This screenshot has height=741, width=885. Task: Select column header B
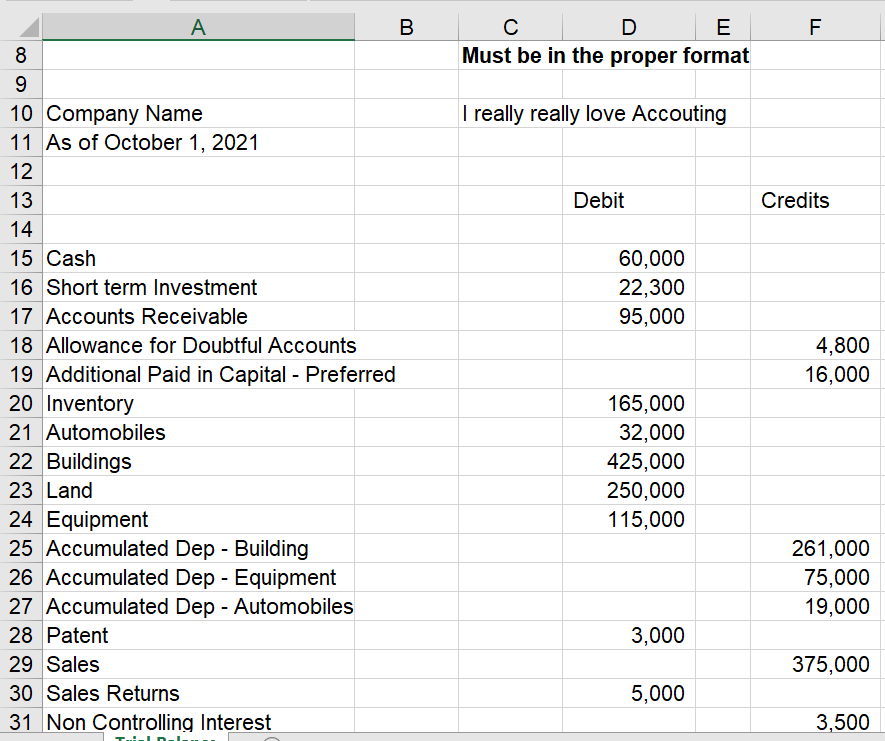[405, 27]
